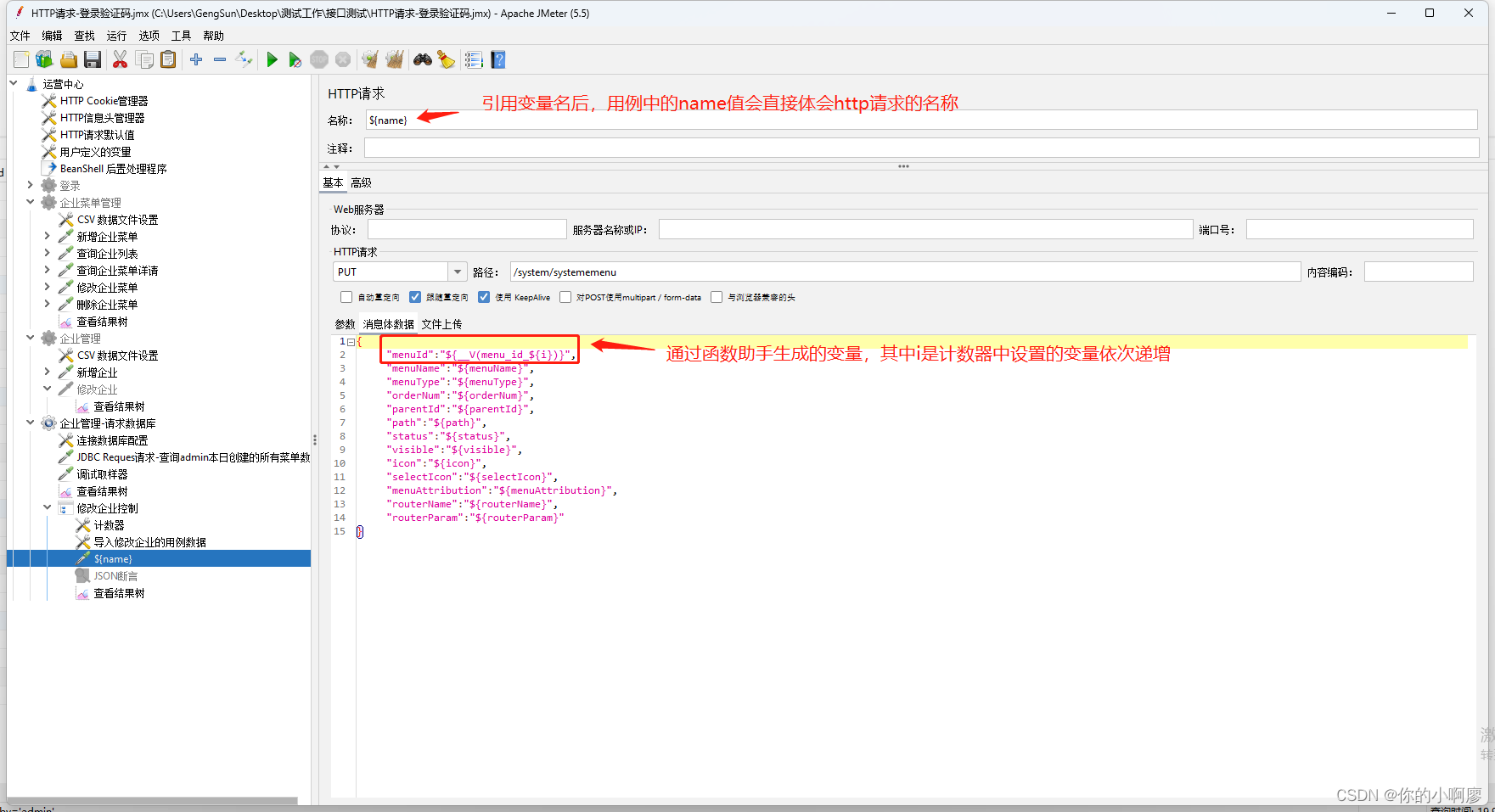Open the 查找 menu
The width and height of the screenshot is (1495, 812).
84,36
